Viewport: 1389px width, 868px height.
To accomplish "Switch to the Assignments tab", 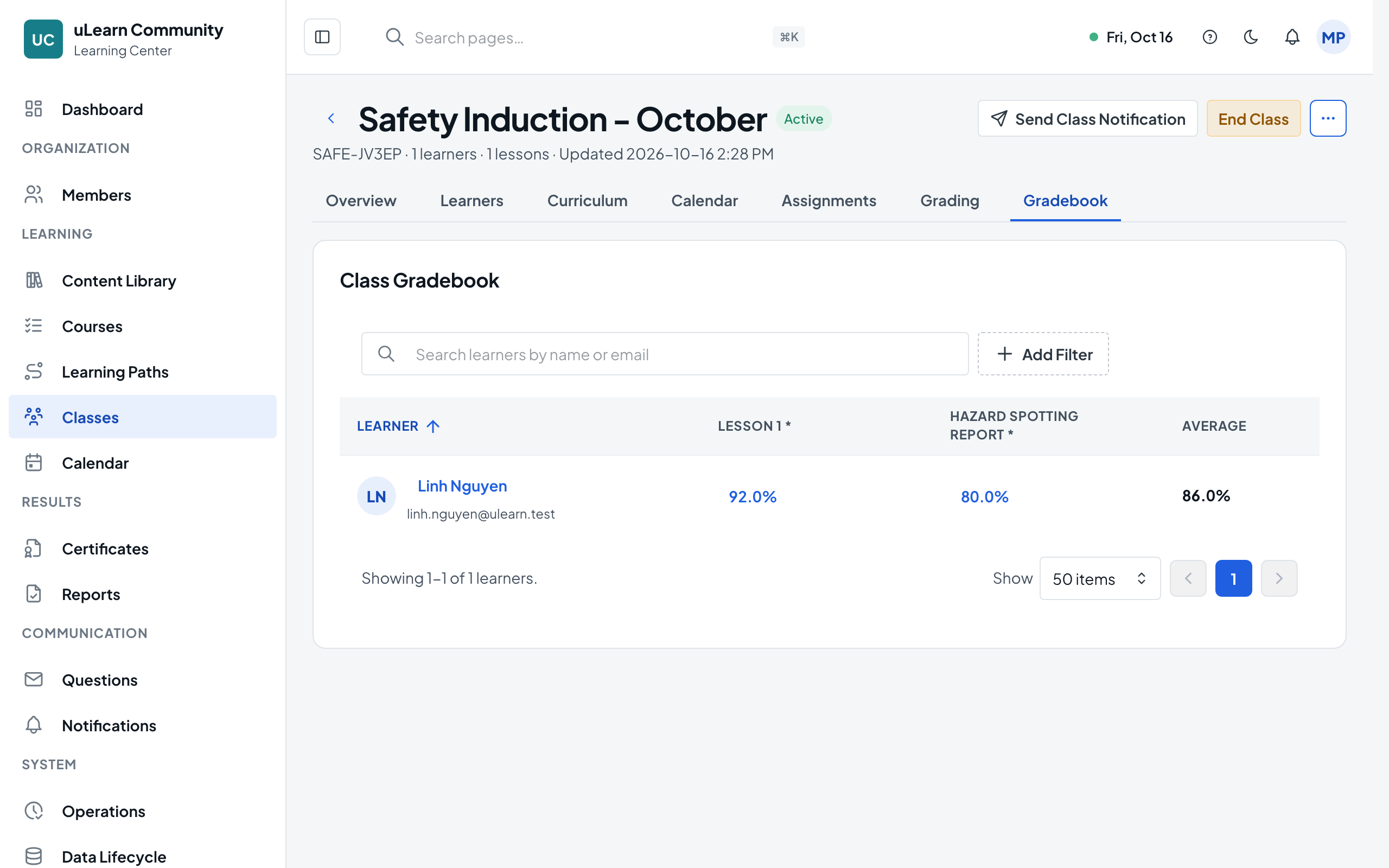I will click(x=829, y=201).
